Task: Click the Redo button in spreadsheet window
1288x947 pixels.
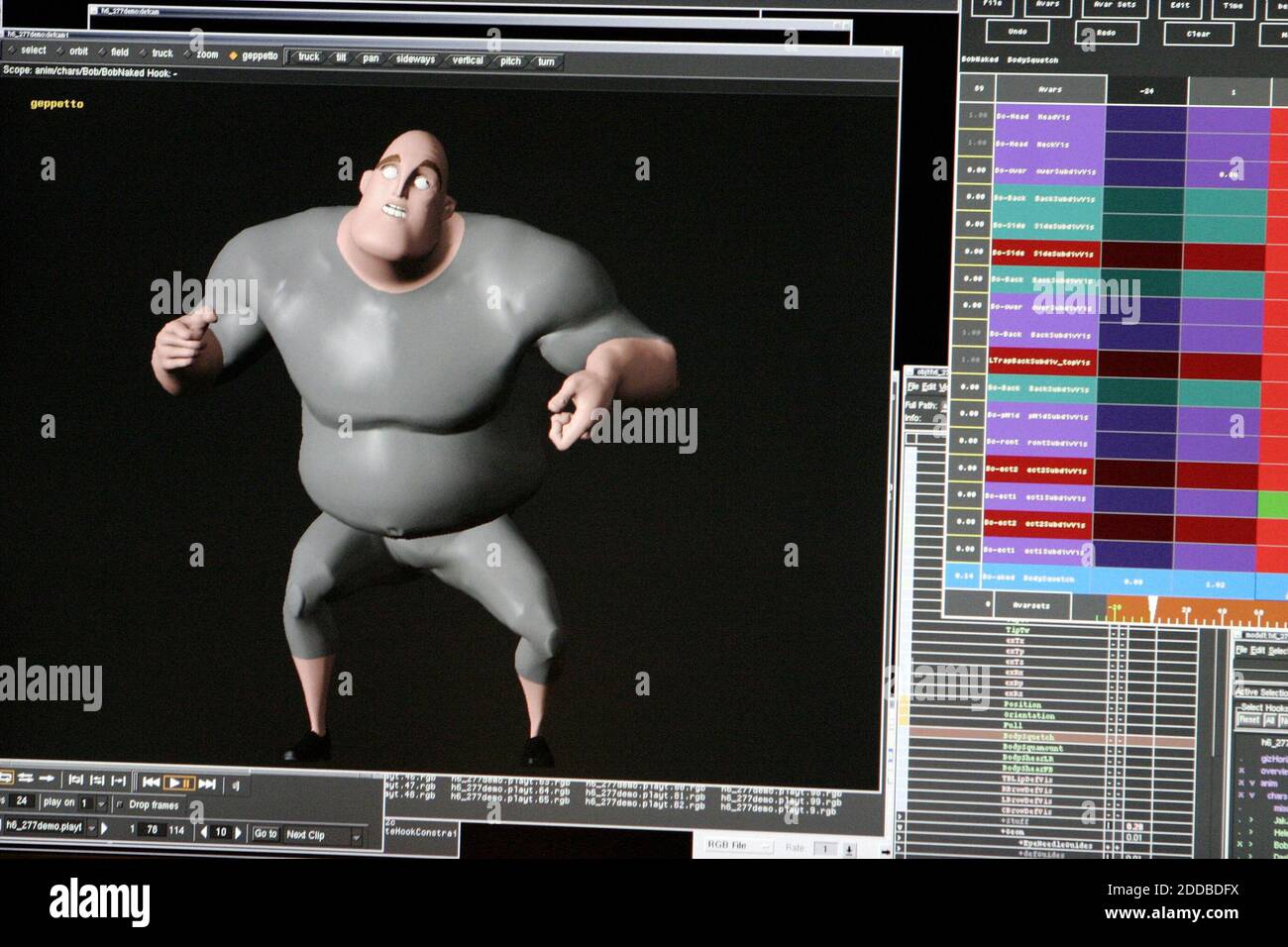Action: pos(1107,33)
